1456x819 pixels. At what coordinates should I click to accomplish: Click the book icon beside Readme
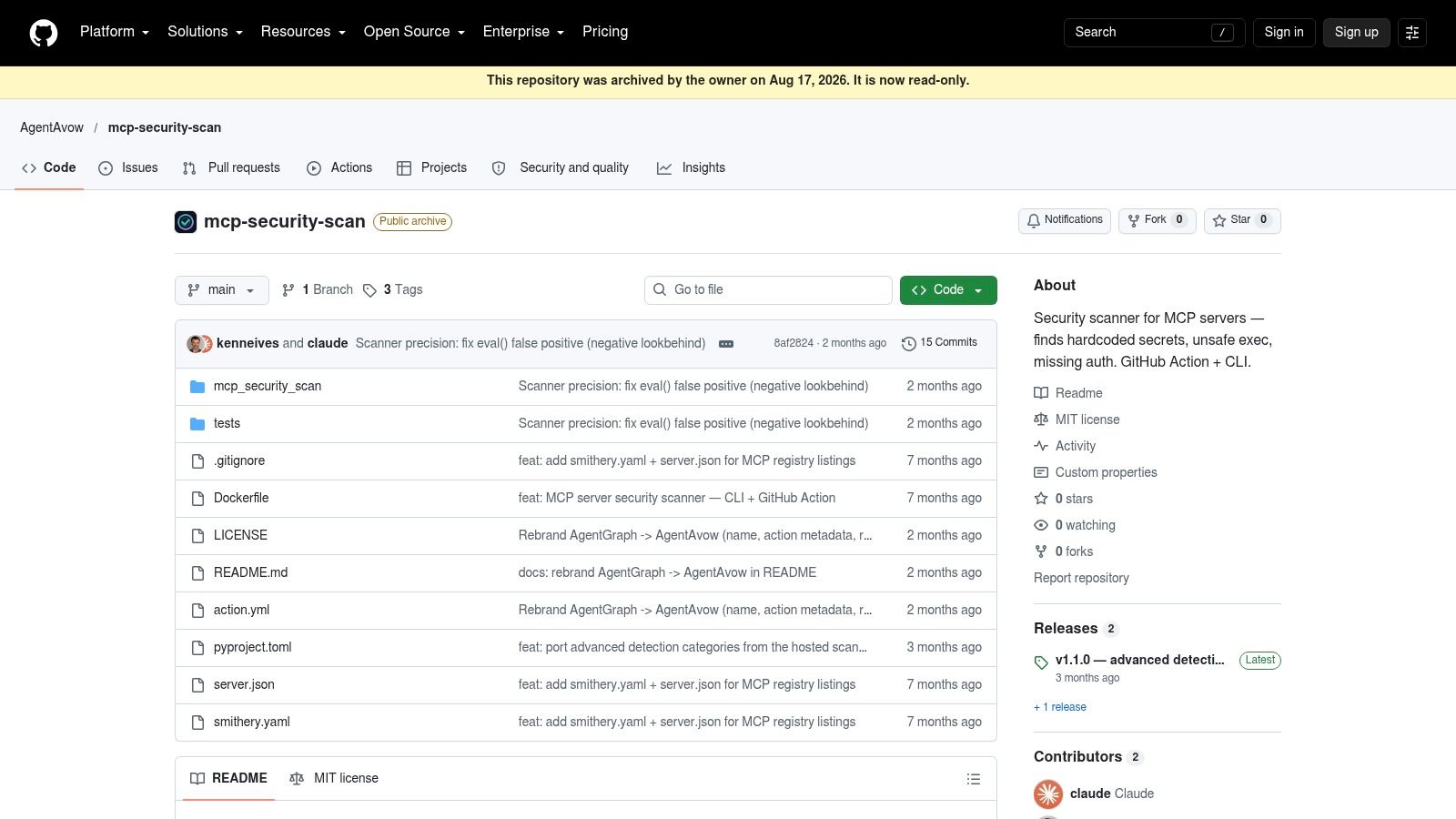click(x=1041, y=393)
